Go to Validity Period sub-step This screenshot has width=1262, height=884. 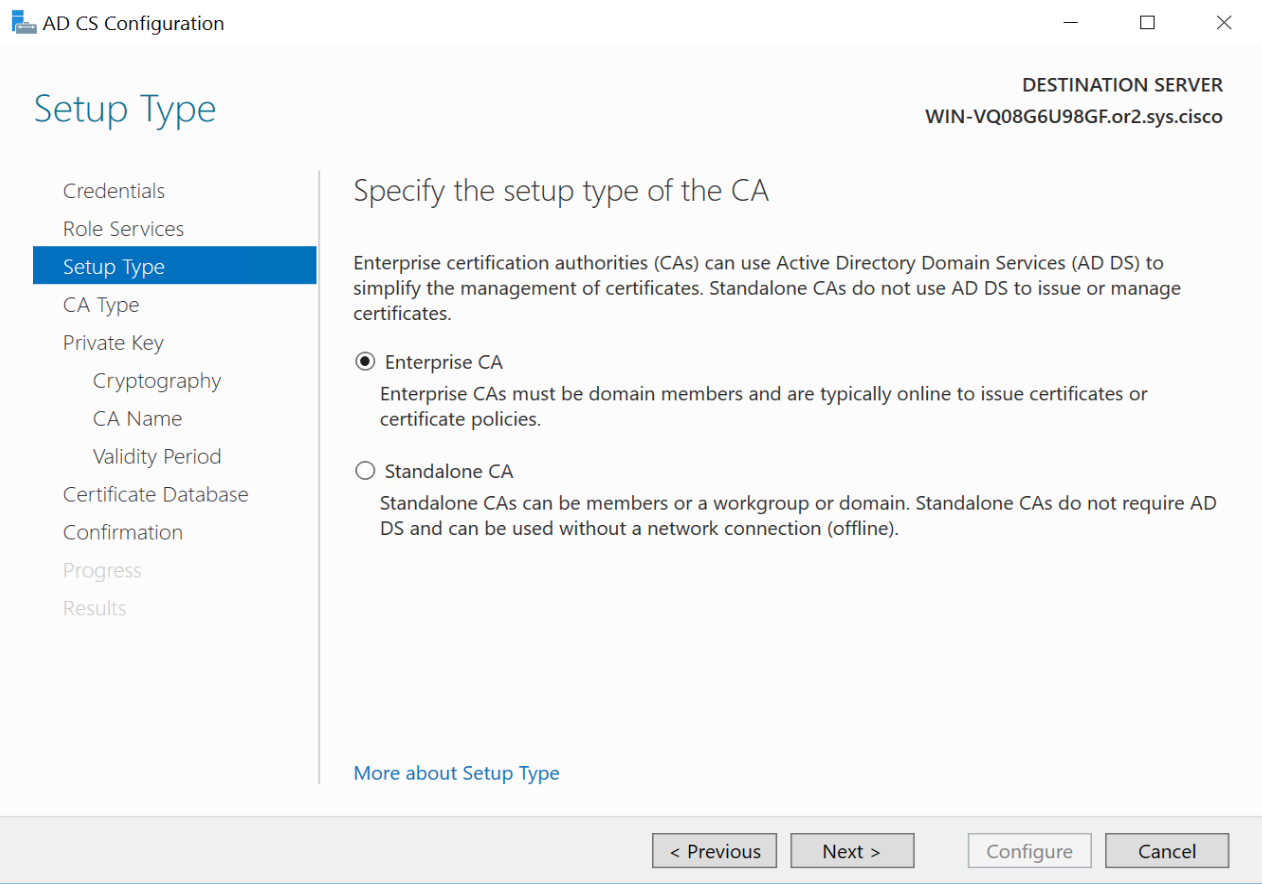point(157,457)
